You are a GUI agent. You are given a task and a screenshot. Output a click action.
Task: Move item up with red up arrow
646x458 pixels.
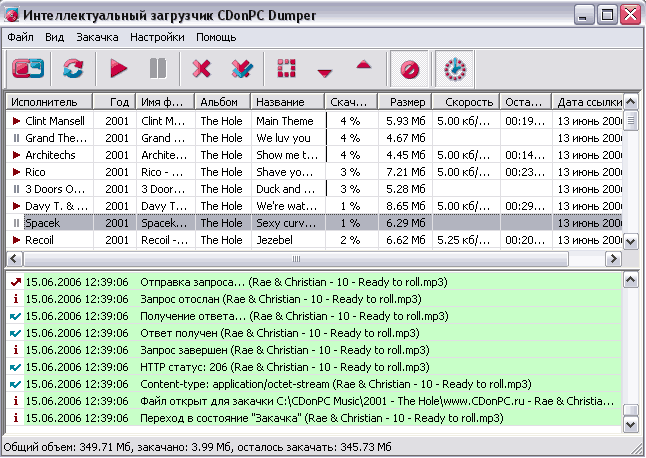pyautogui.click(x=363, y=66)
